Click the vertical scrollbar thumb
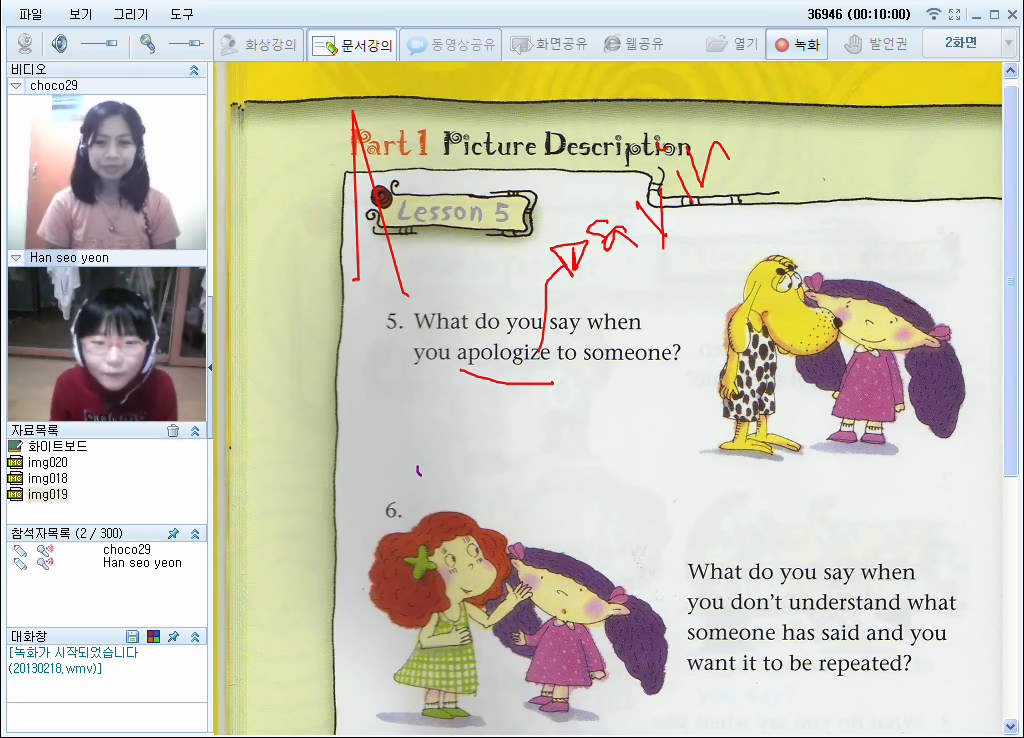 [x=1010, y=281]
